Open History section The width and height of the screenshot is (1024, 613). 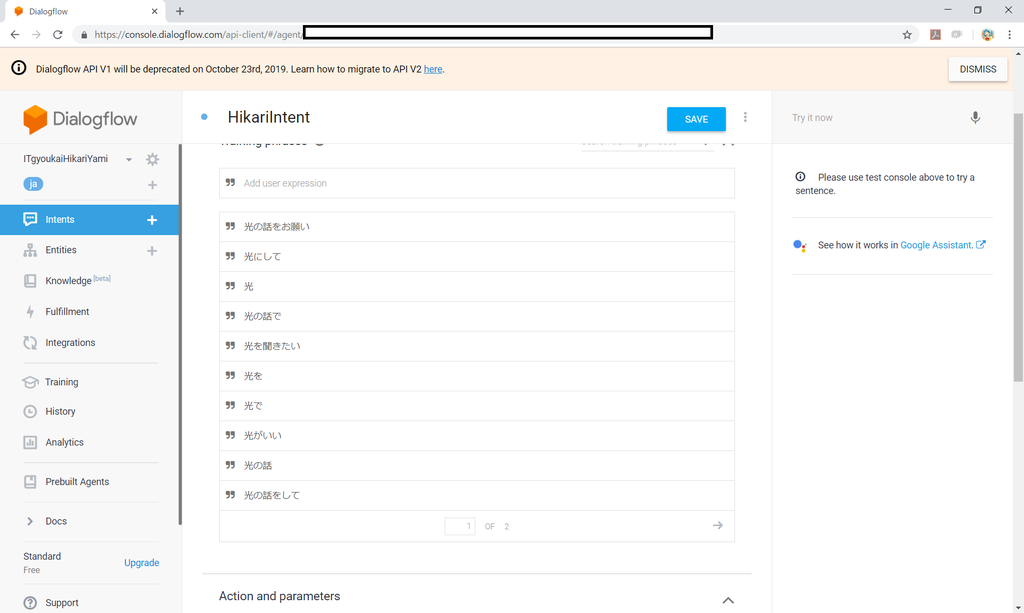pyautogui.click(x=60, y=411)
